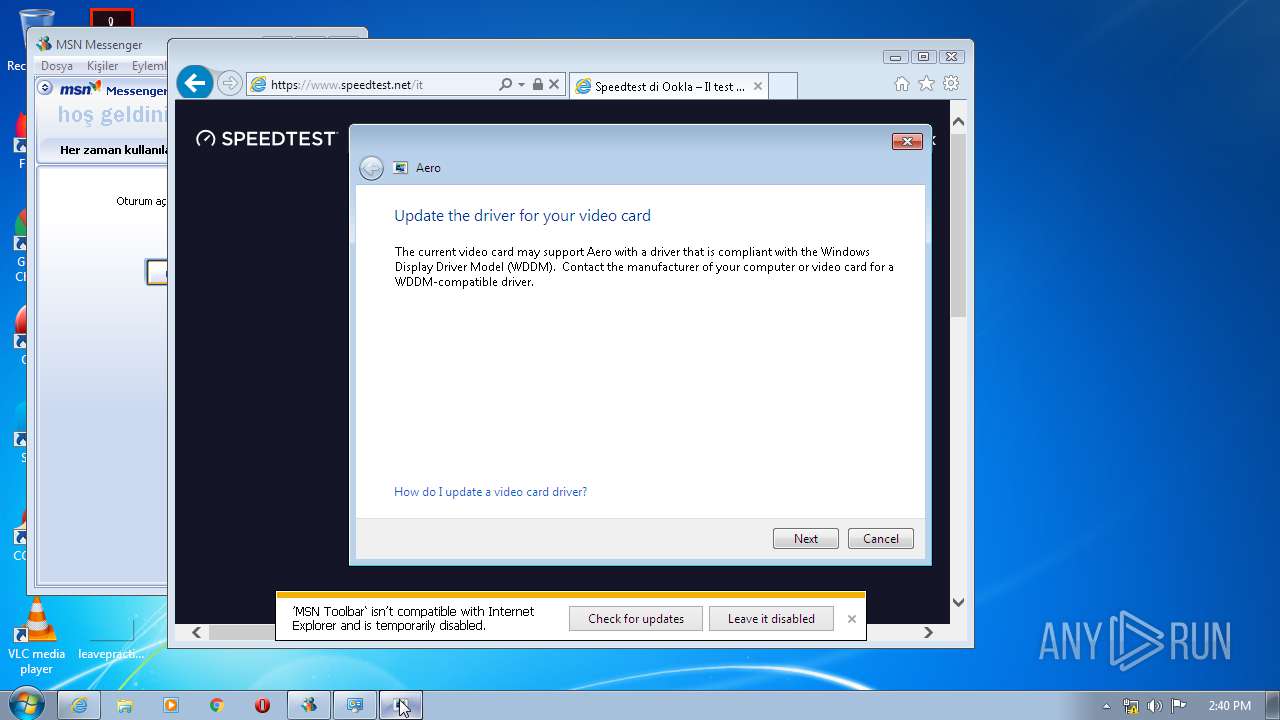Open VLC media player desktop shortcut
Image resolution: width=1280 pixels, height=720 pixels.
pyautogui.click(x=37, y=636)
